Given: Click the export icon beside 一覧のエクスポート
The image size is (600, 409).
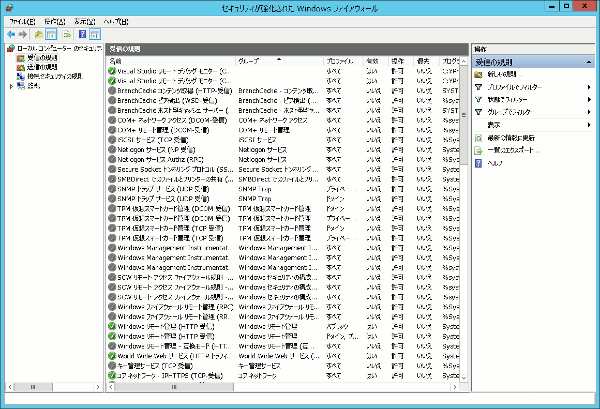Looking at the screenshot, I should click(478, 150).
